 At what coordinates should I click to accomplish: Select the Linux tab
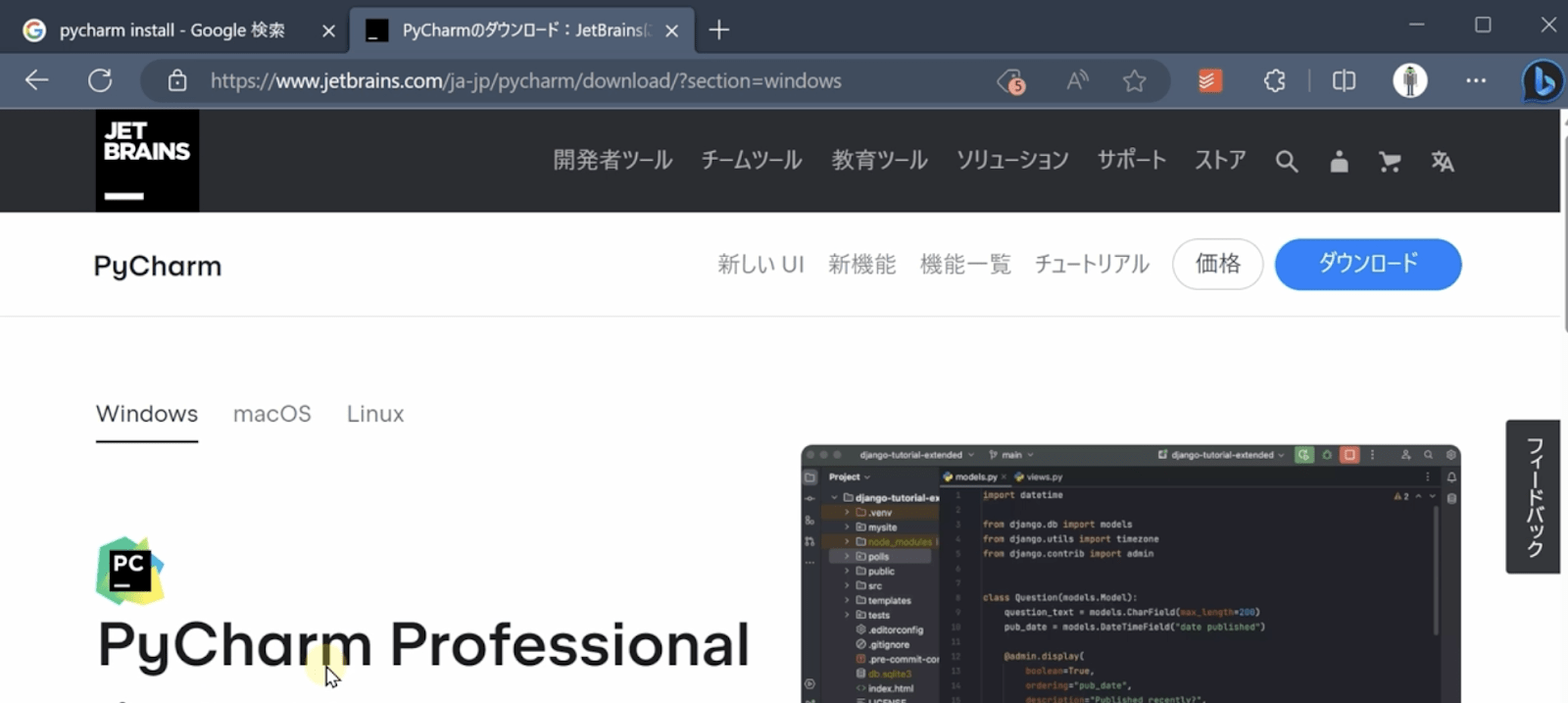click(375, 414)
